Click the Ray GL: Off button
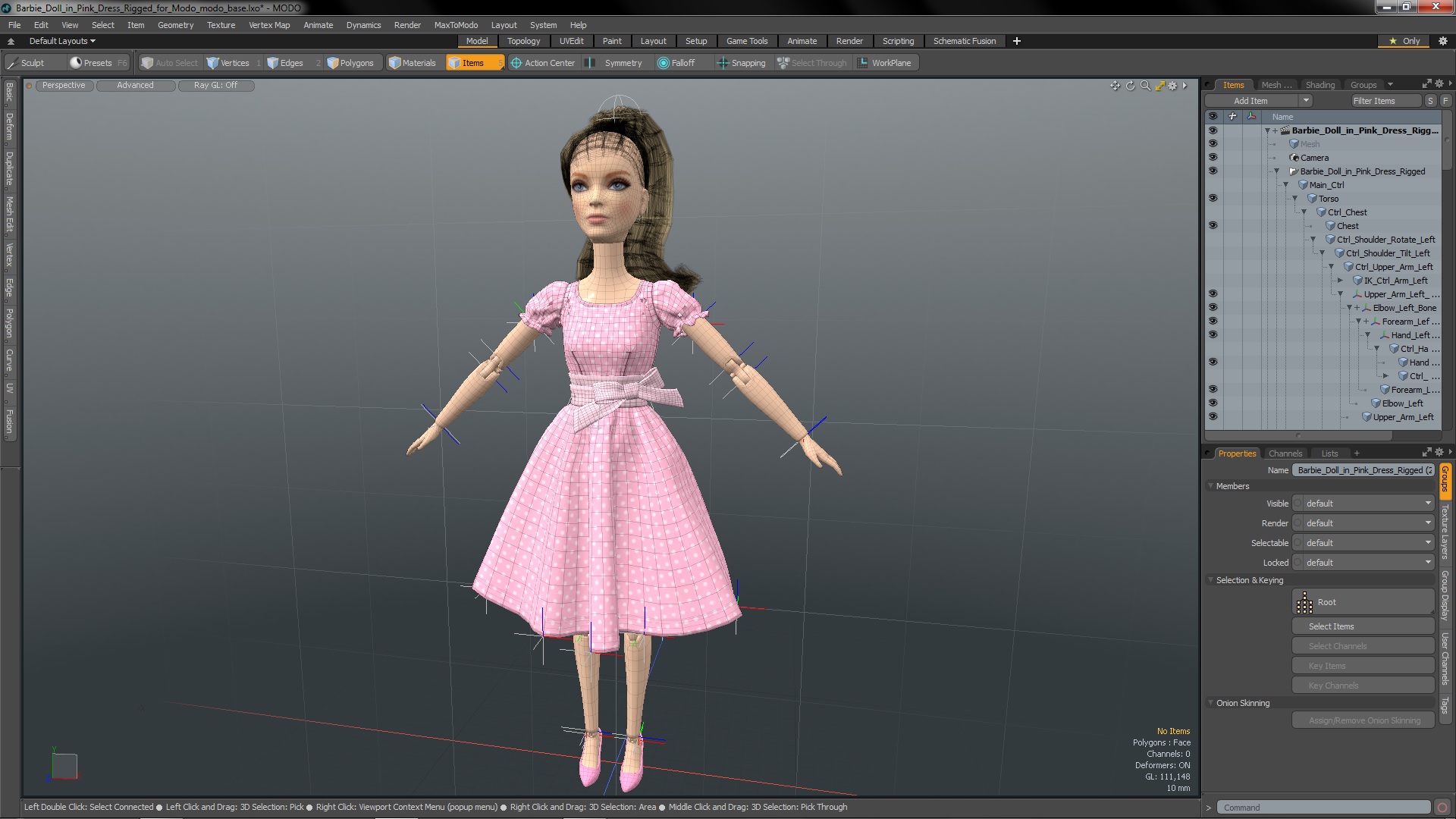The width and height of the screenshot is (1456, 819). [x=215, y=86]
